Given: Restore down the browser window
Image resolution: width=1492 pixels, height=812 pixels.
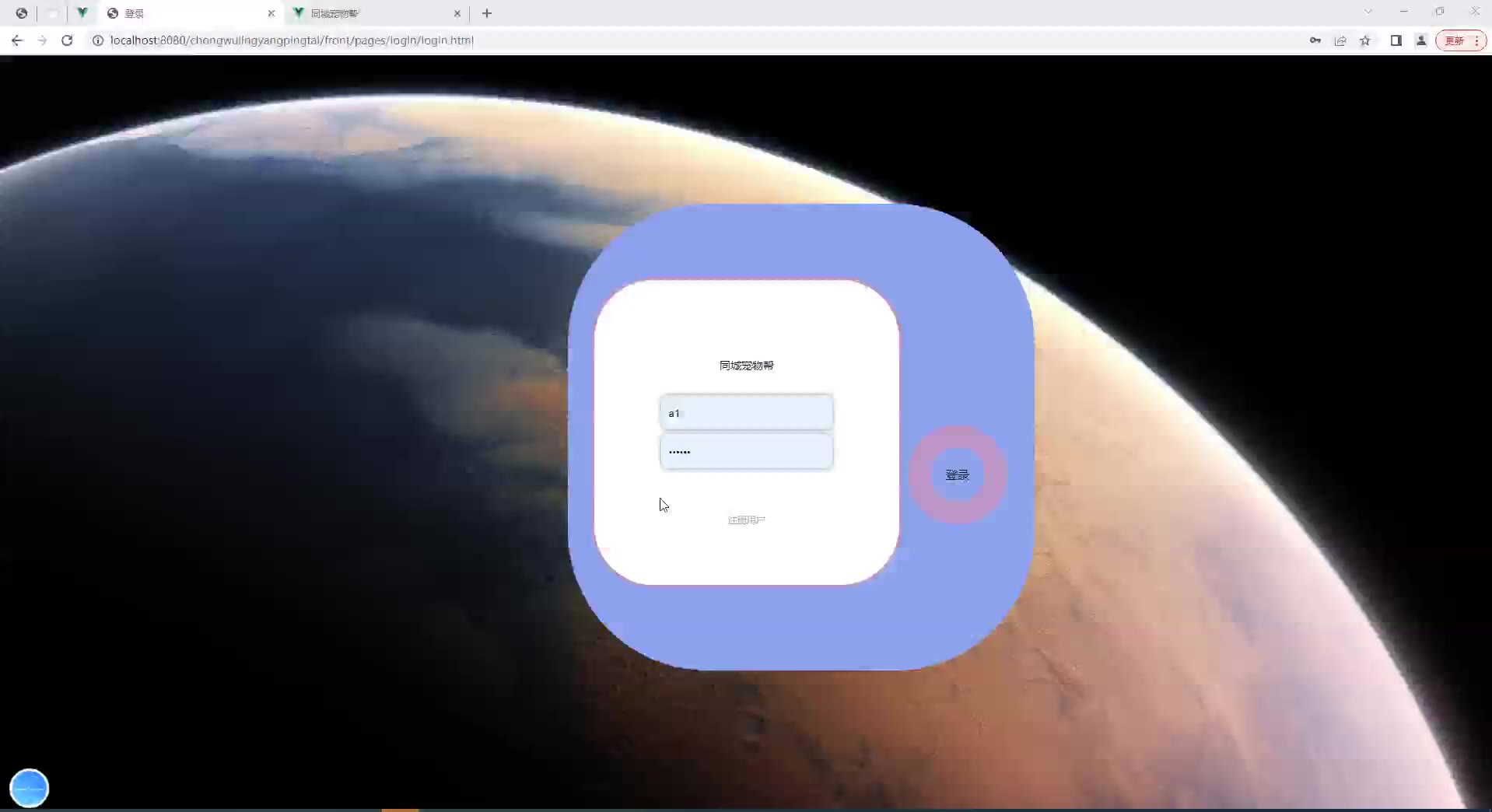Looking at the screenshot, I should click(1440, 12).
